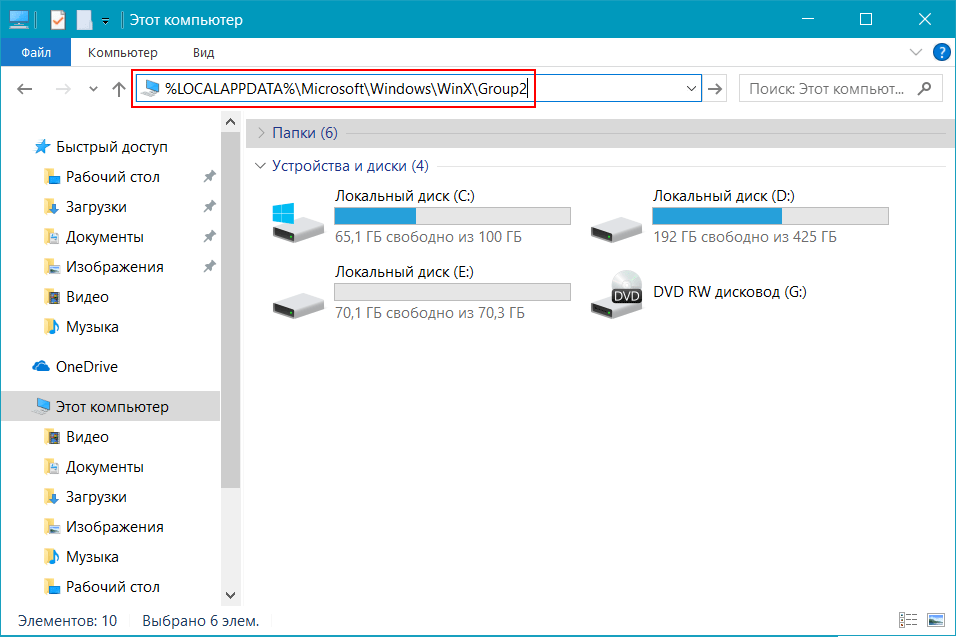
Task: Open the address bar history dropdown
Action: tap(691, 89)
